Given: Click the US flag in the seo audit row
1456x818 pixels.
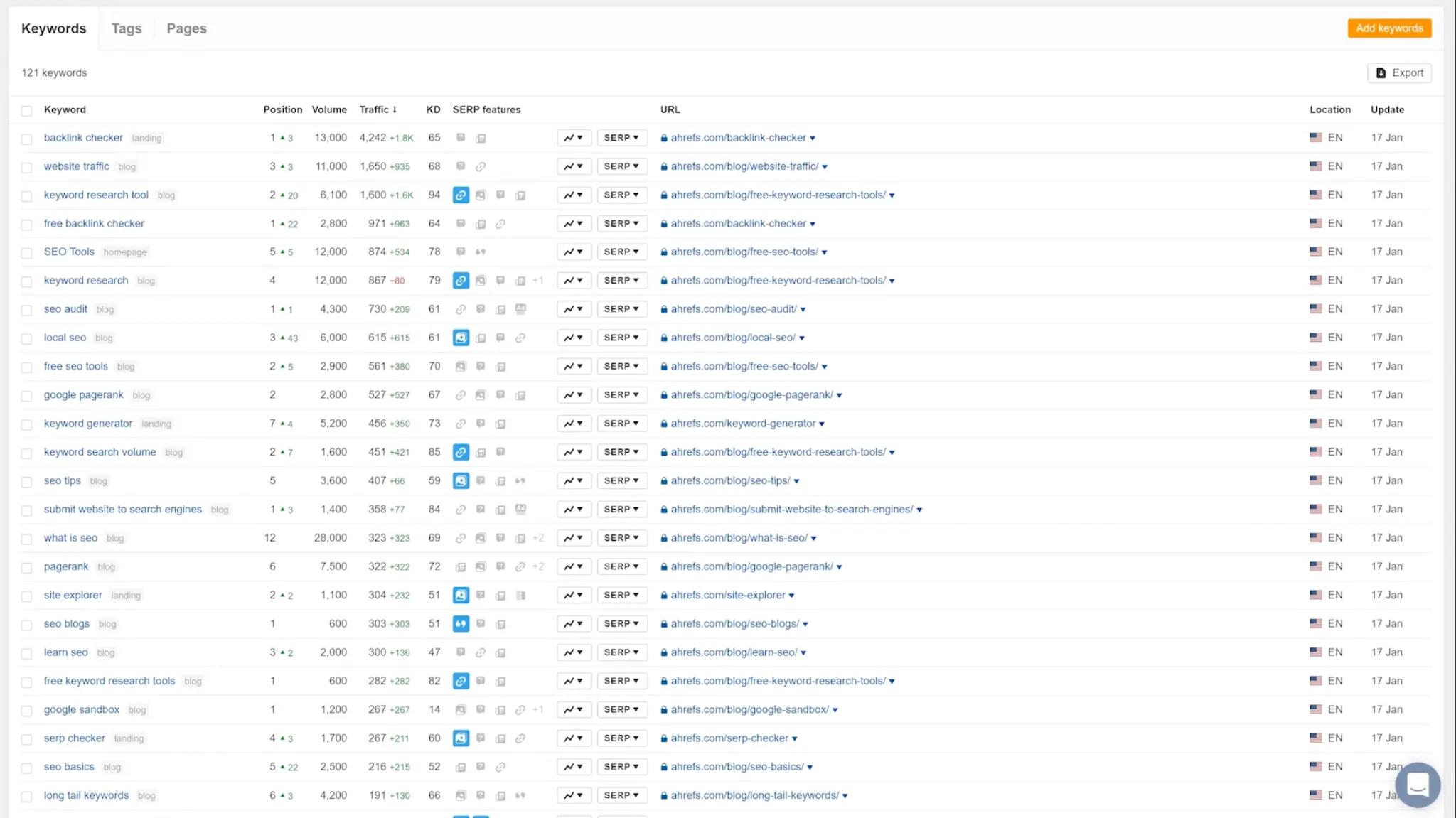Looking at the screenshot, I should pos(1316,308).
